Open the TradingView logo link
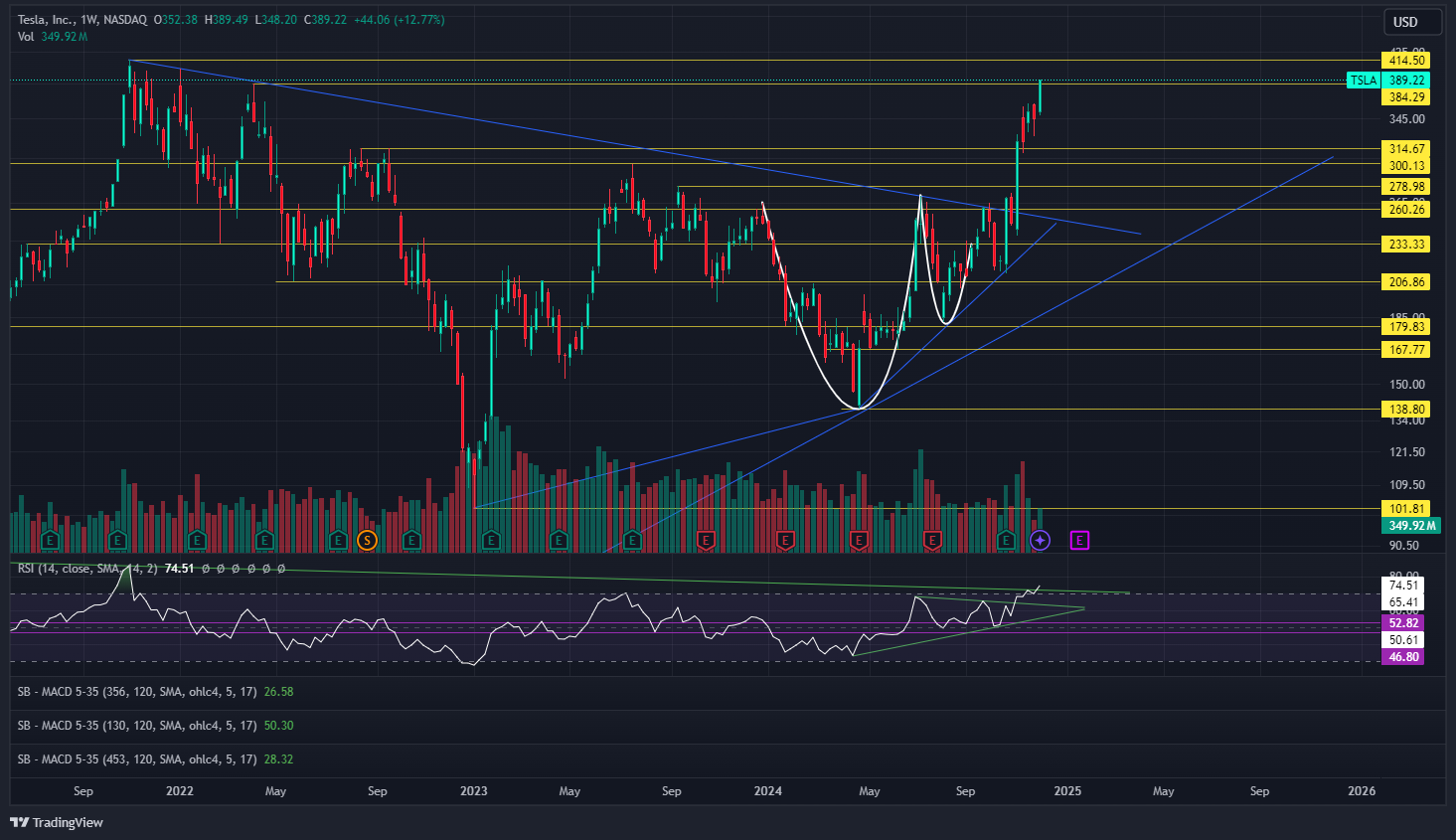The image size is (1456, 840). tap(57, 822)
